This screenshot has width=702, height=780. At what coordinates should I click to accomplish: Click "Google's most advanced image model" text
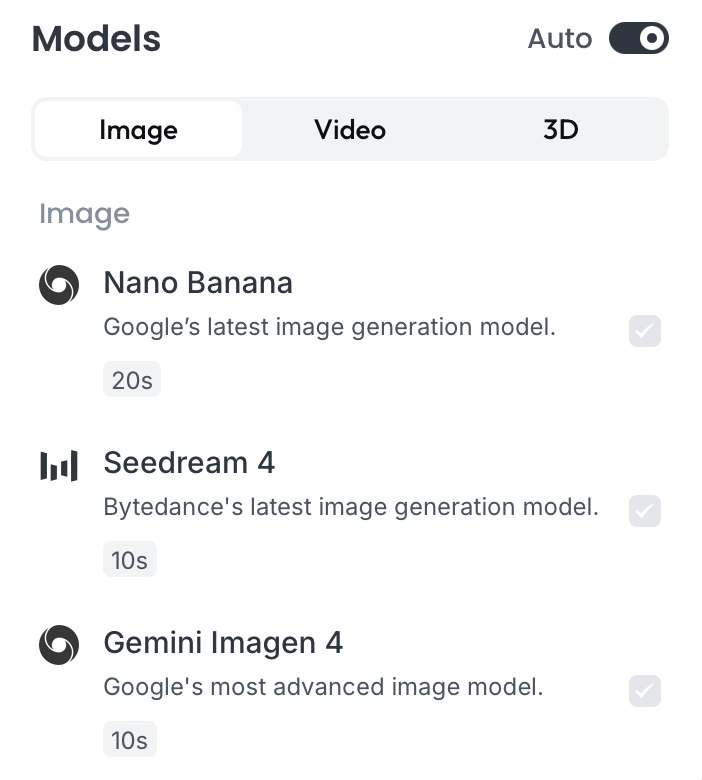323,687
